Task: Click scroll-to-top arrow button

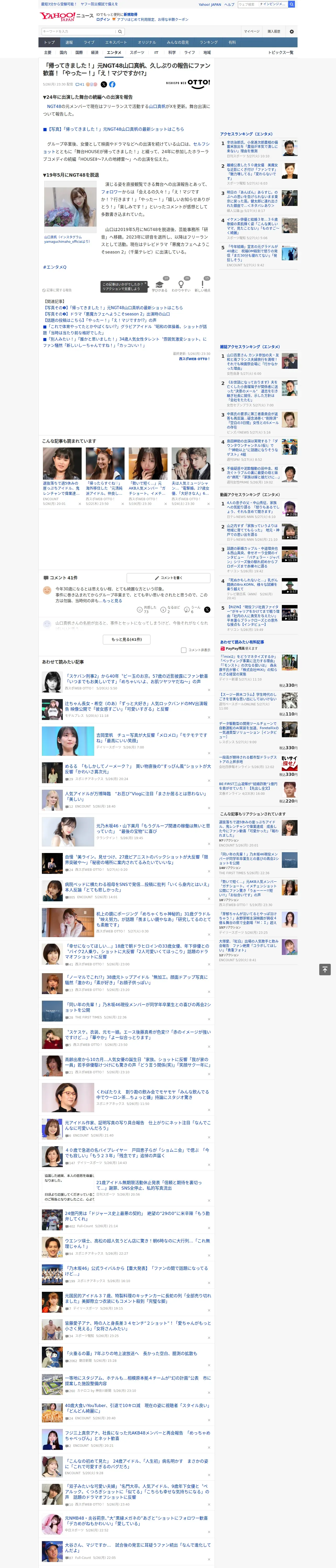Action: click(325, 969)
